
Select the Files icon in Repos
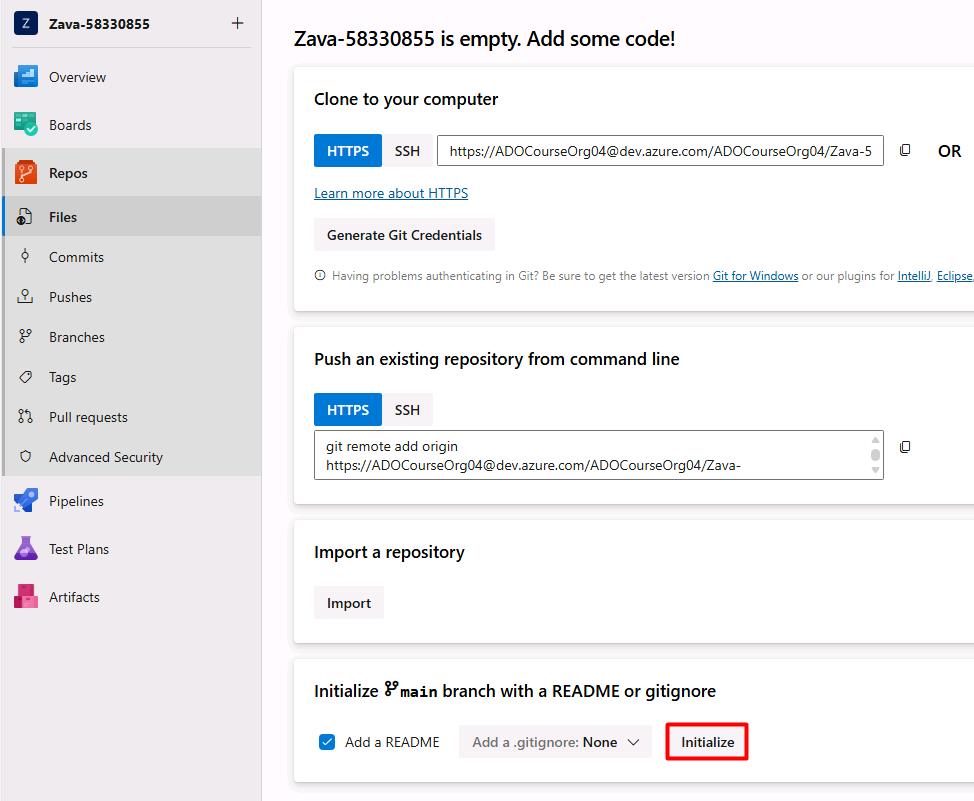point(25,217)
